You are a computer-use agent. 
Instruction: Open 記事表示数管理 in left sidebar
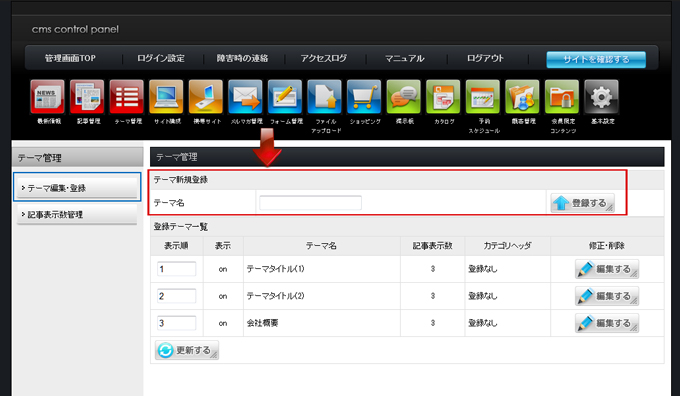(77, 214)
